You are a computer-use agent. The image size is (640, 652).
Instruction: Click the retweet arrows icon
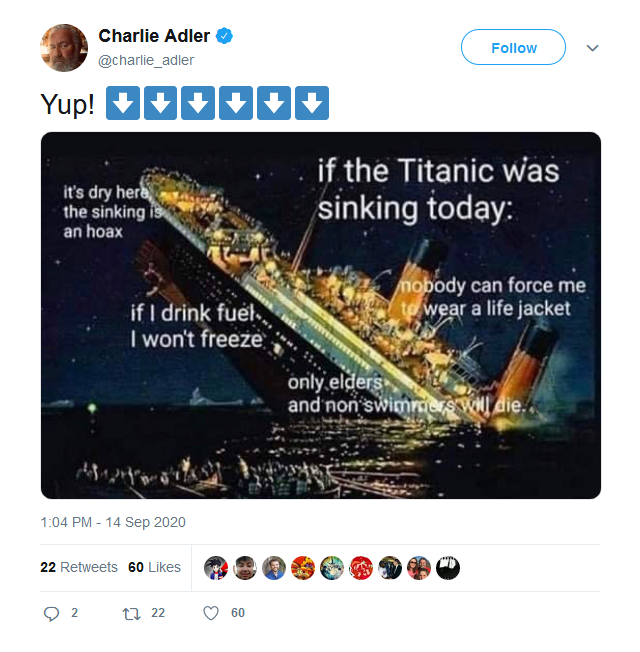[131, 614]
